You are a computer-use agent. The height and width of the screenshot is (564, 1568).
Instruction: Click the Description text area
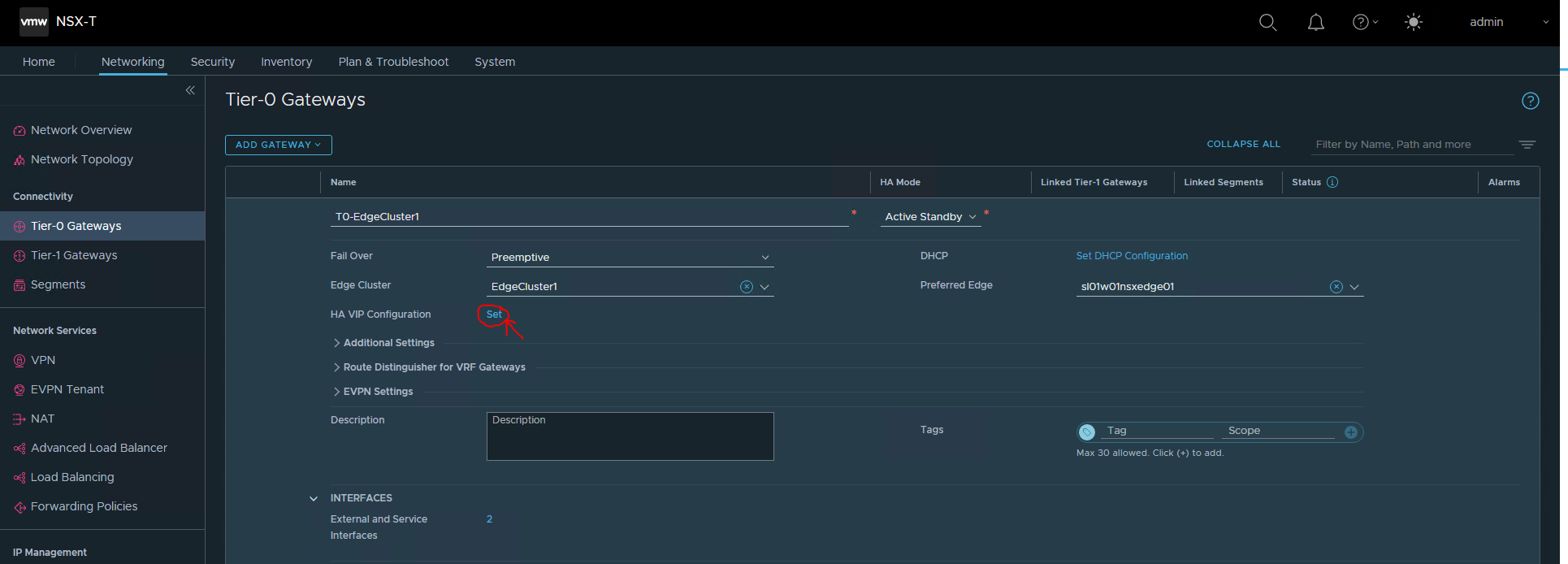pos(630,436)
